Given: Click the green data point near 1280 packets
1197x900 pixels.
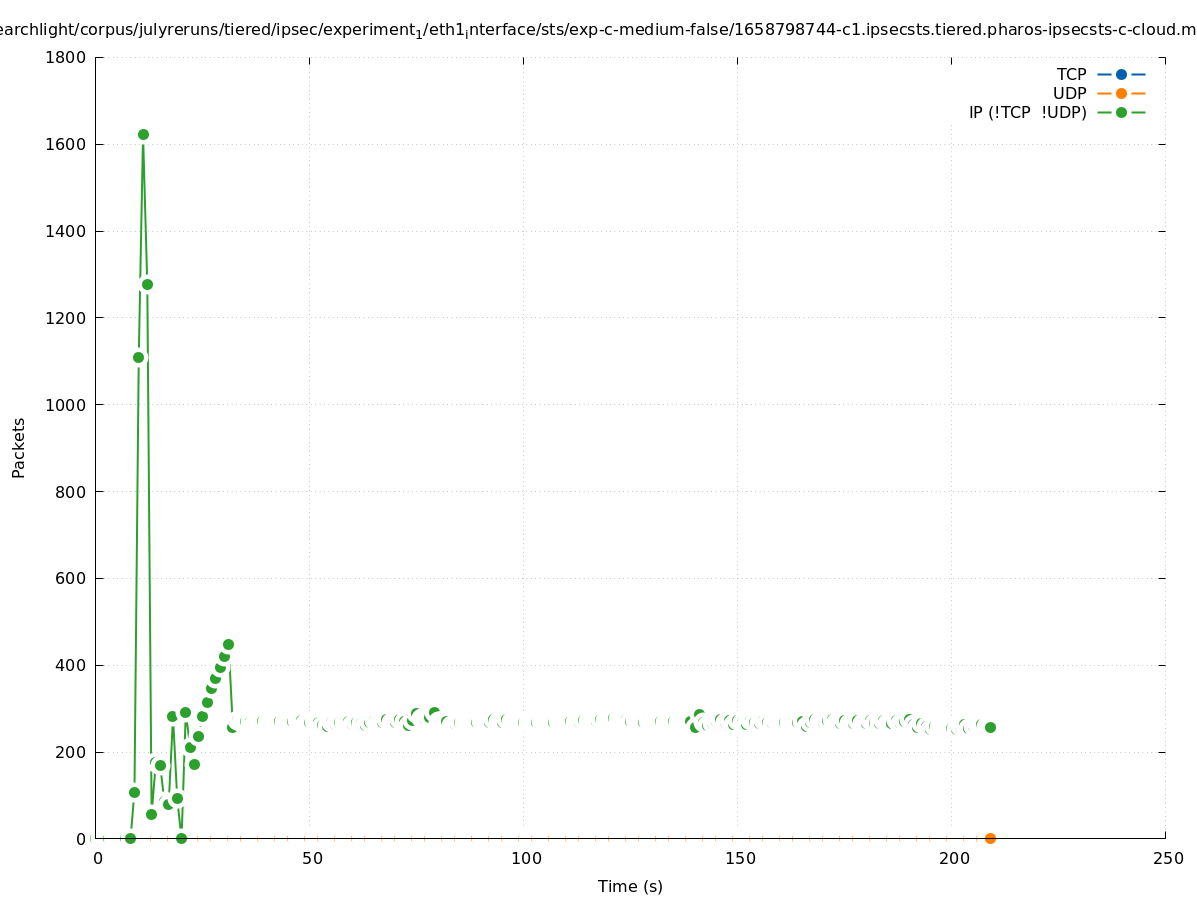Looking at the screenshot, I should [147, 284].
